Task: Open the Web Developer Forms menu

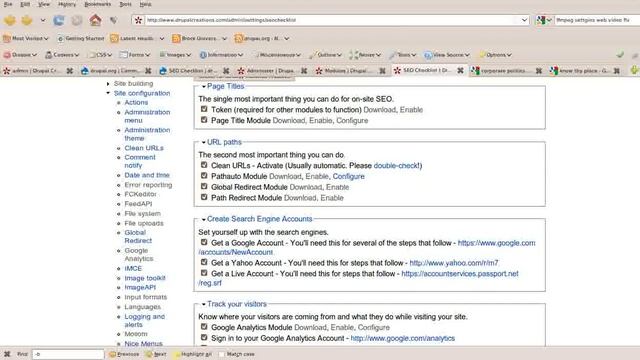Action: coord(135,55)
